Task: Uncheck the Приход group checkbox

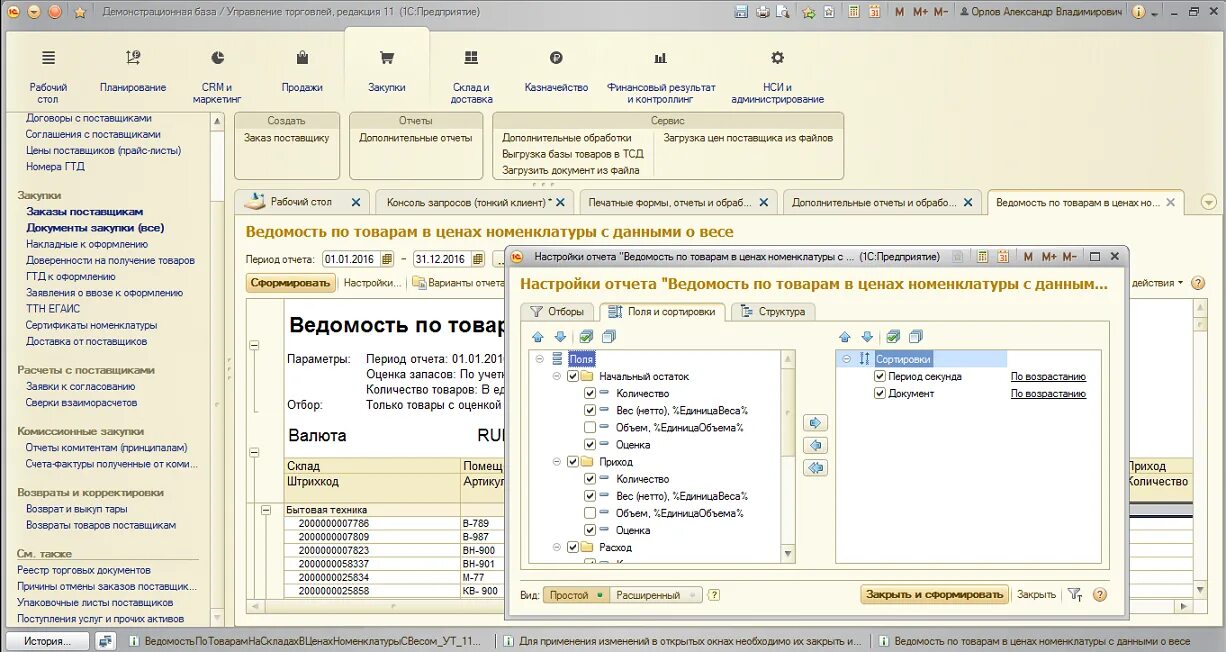Action: (x=573, y=462)
